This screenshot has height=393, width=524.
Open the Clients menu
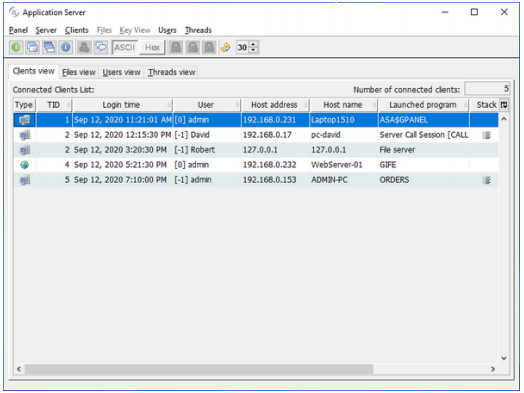coord(77,30)
